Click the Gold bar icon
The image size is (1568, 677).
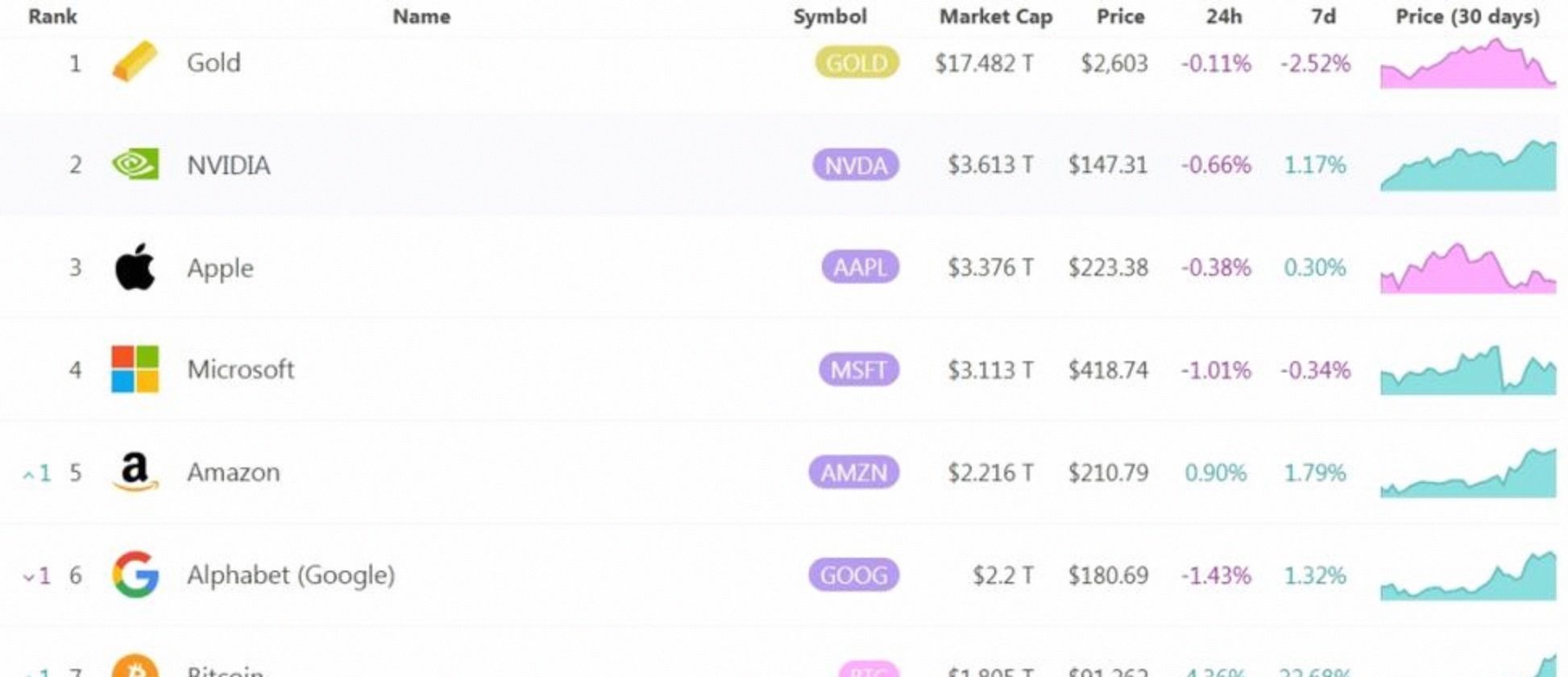135,61
